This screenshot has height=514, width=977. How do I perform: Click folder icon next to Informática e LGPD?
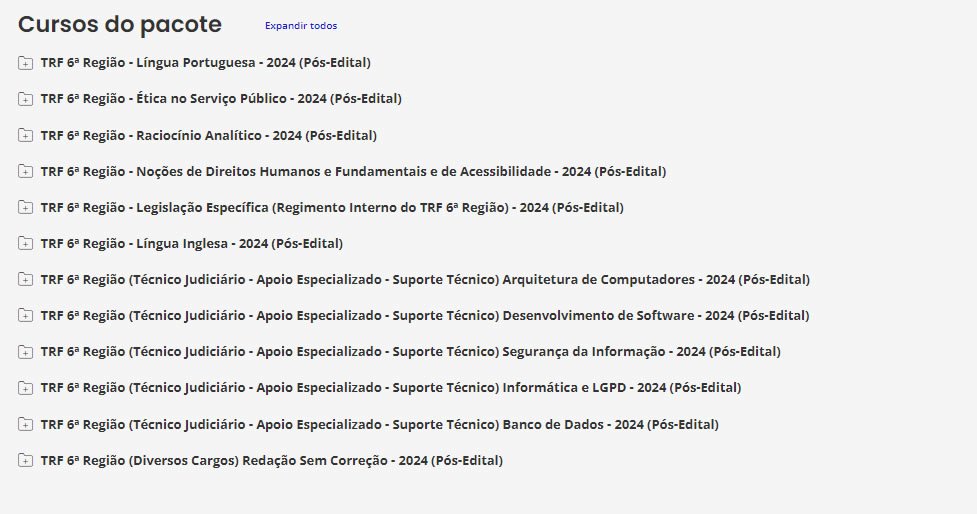[25, 387]
